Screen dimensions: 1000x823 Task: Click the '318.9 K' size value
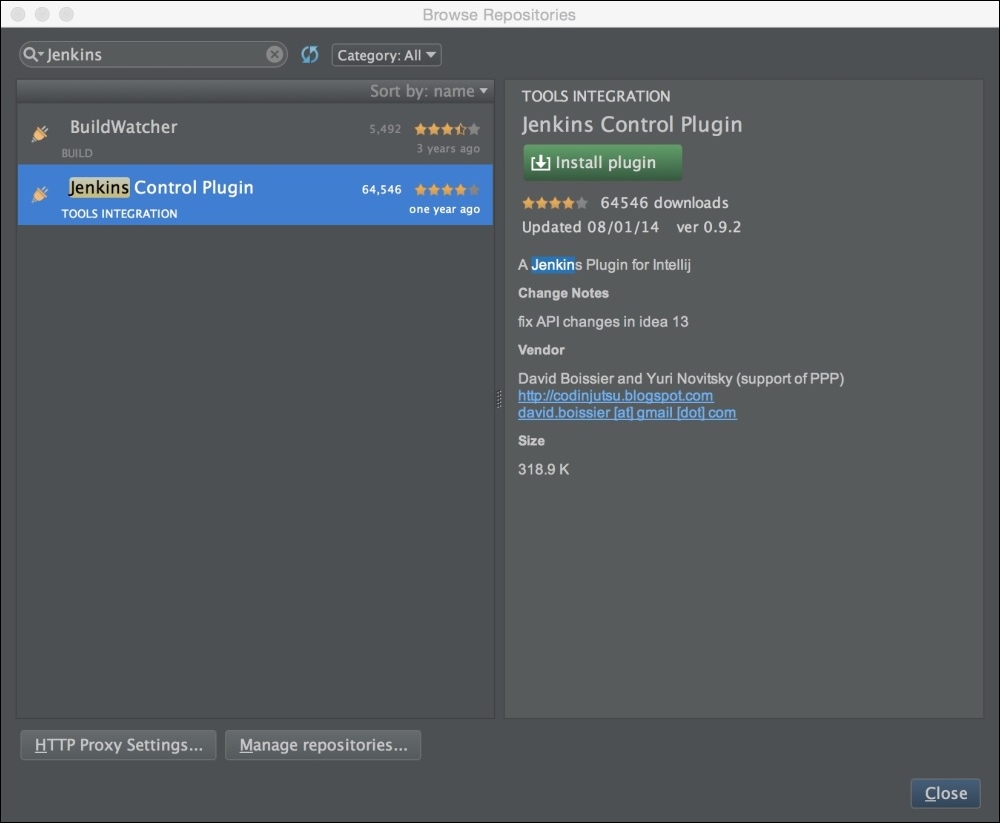(x=543, y=470)
